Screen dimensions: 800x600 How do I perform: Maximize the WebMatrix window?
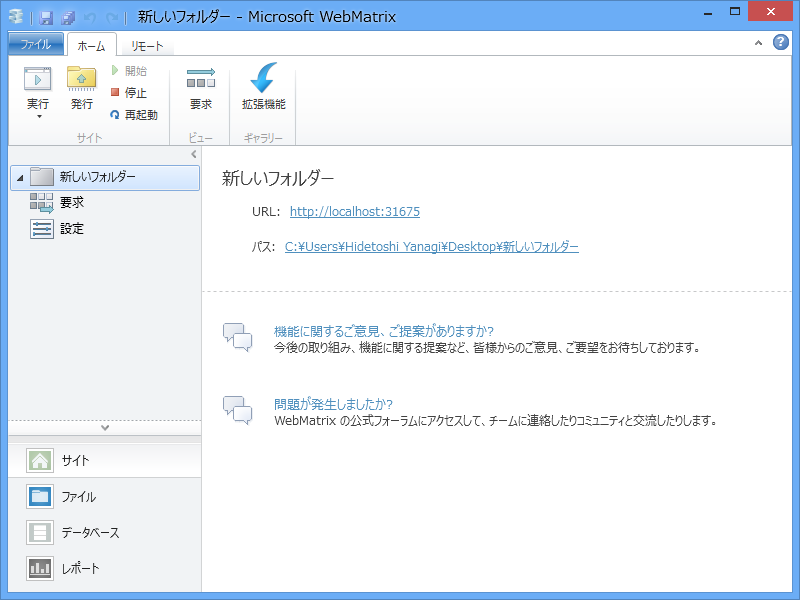coord(735,12)
